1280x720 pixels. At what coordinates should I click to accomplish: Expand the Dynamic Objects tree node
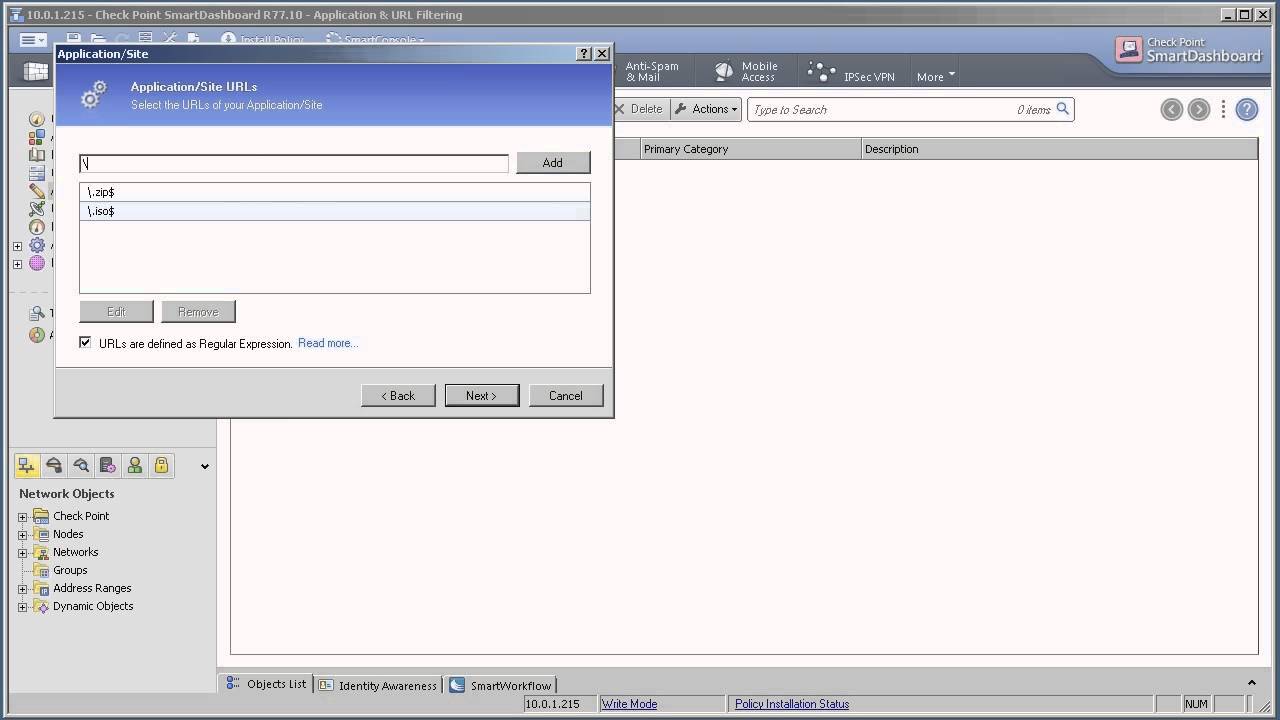23,607
